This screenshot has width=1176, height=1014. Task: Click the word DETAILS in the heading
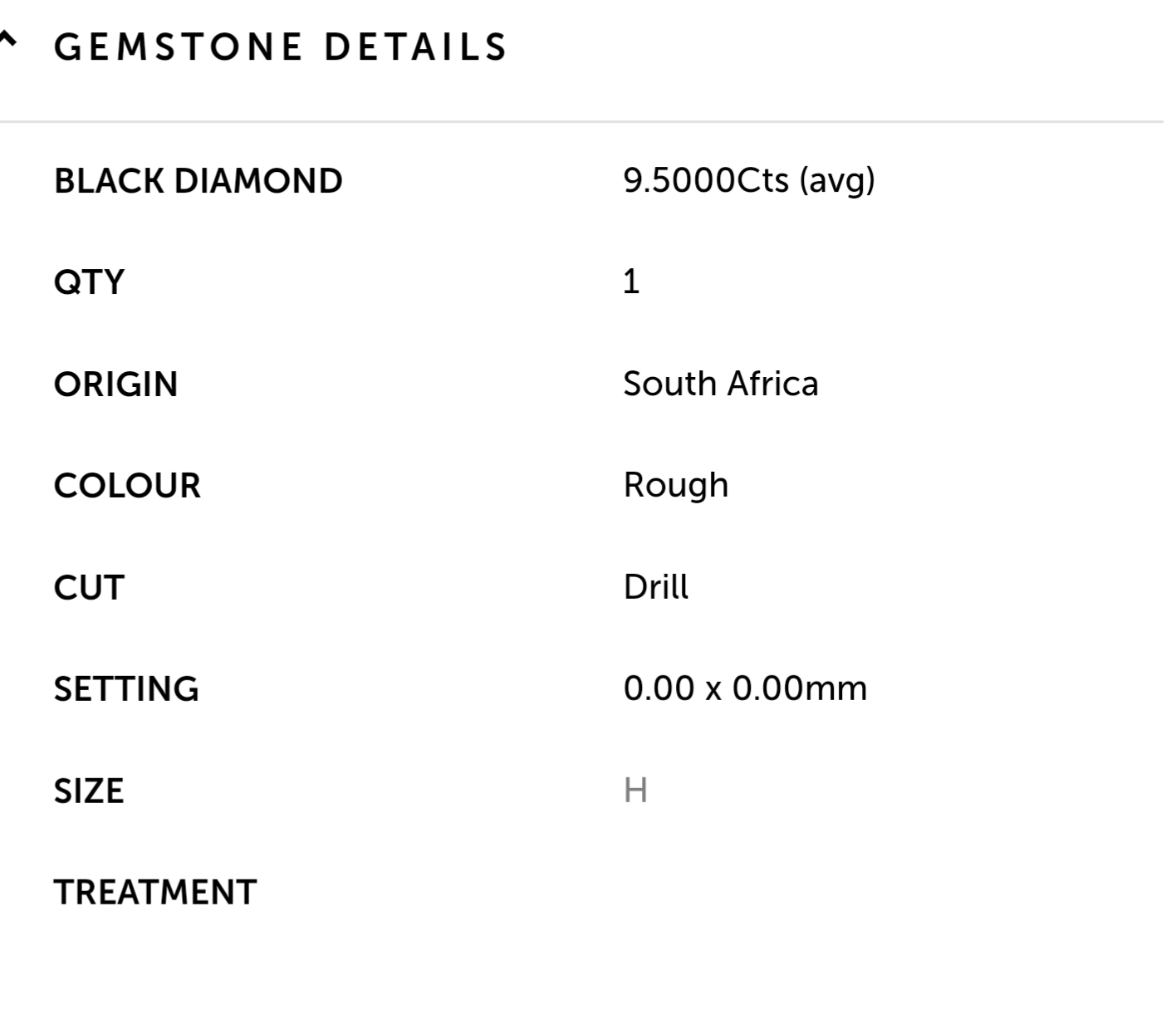pos(415,47)
